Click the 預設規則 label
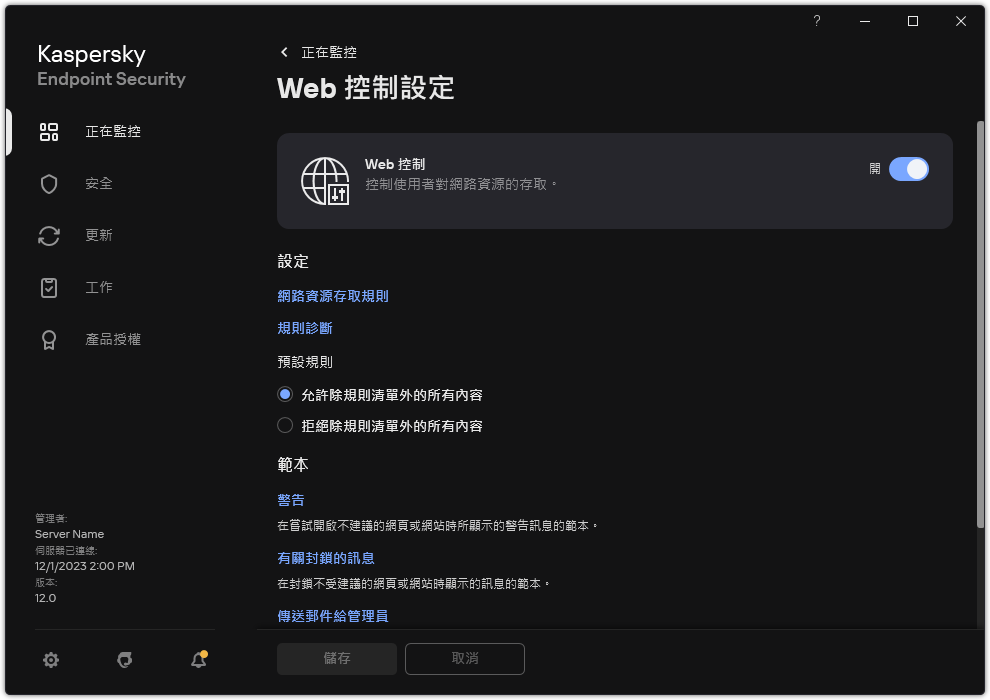The image size is (990, 700). [x=305, y=362]
